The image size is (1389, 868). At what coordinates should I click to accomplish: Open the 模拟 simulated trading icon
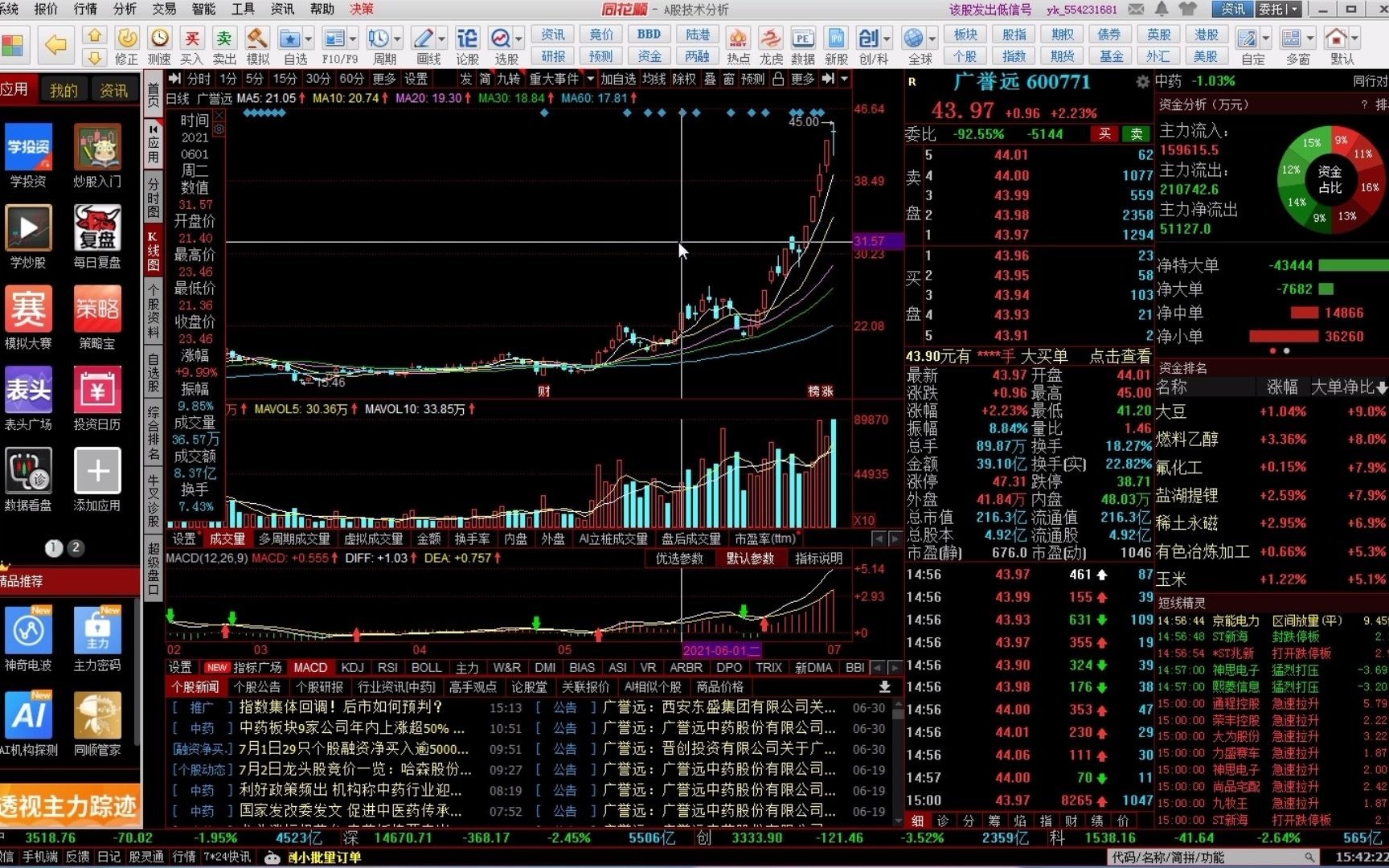tap(257, 46)
